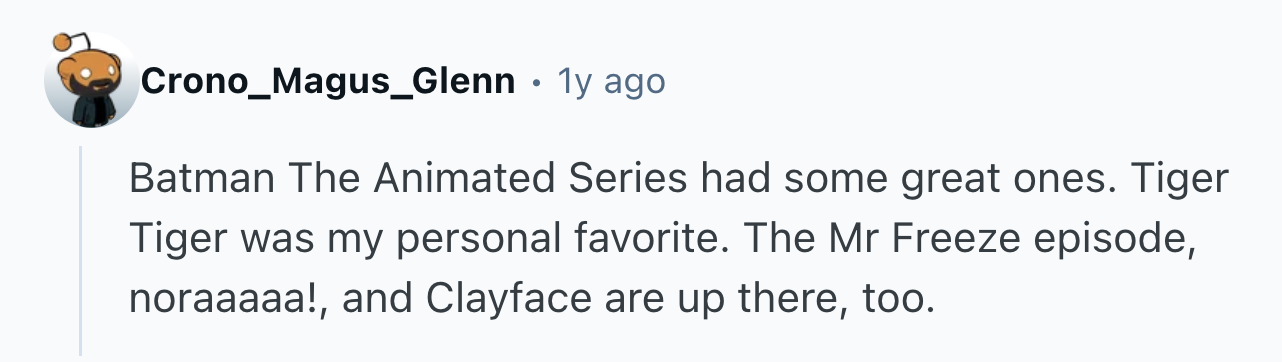Screen dimensions: 1282x362
Task: Click the dot separator before the timestamp
Action: 537,83
